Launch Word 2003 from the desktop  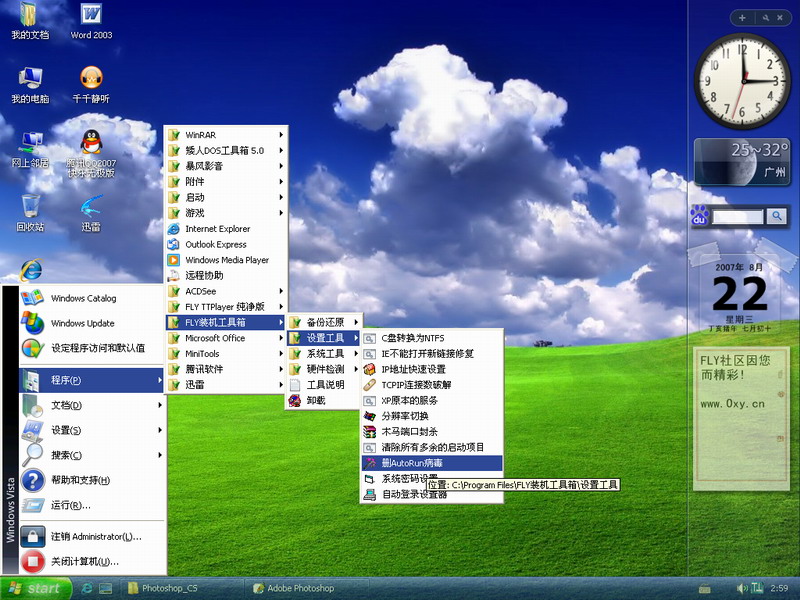click(91, 20)
